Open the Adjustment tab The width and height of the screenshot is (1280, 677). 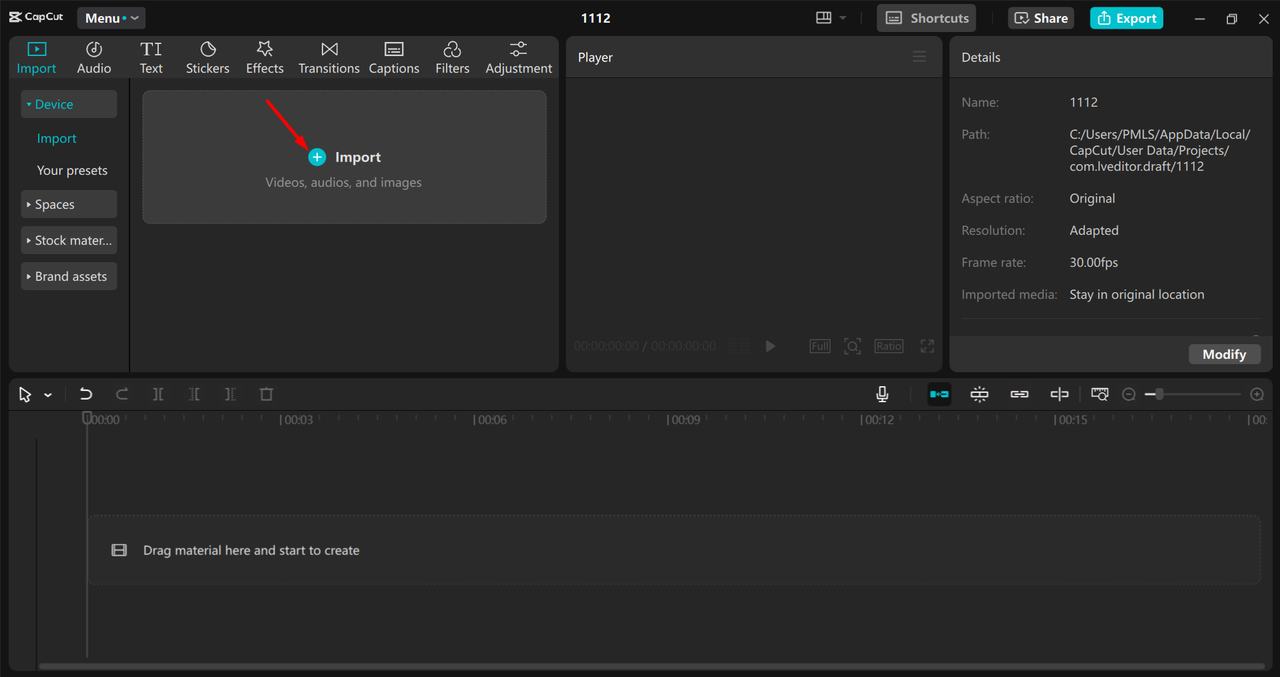(x=518, y=58)
